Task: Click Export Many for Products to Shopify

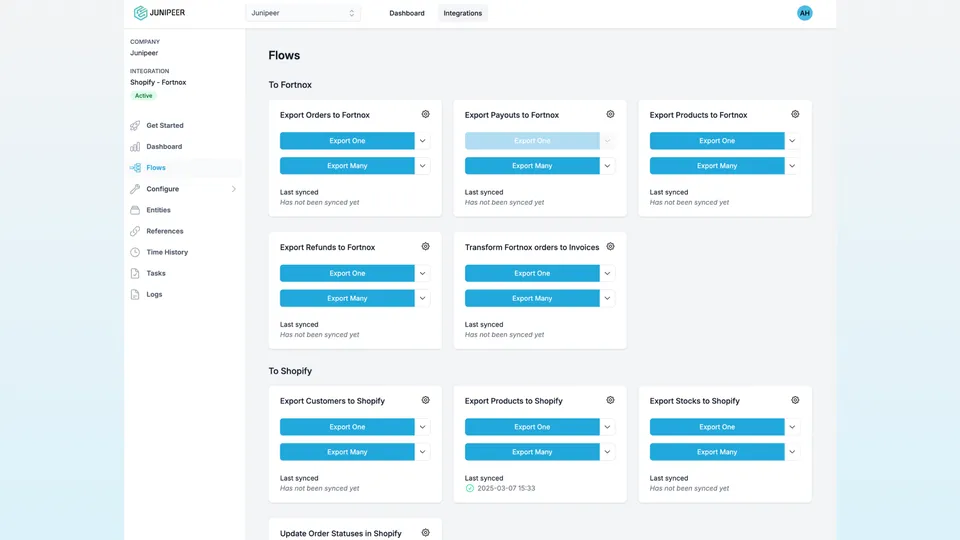Action: [532, 452]
